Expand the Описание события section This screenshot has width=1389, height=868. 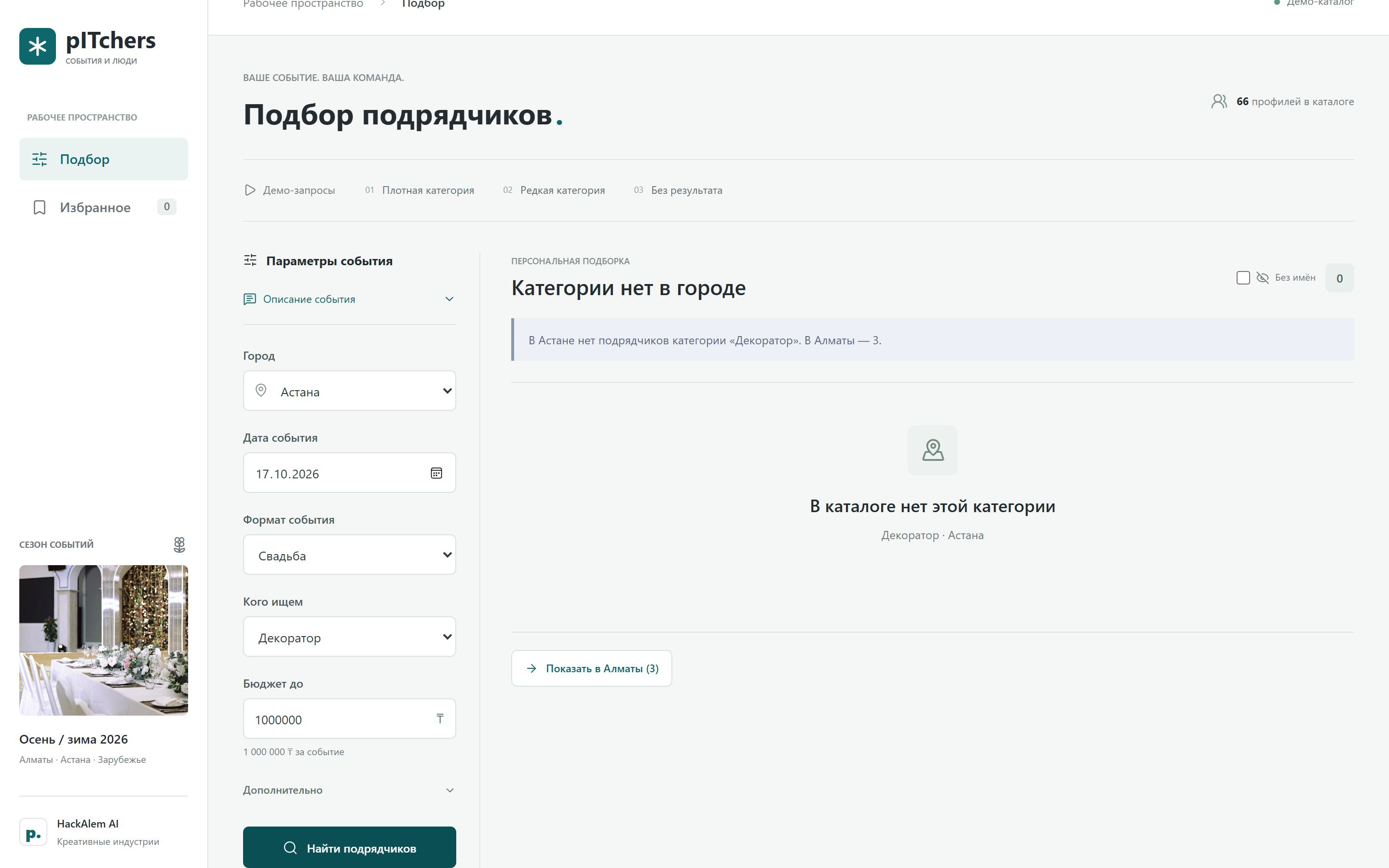(x=350, y=299)
